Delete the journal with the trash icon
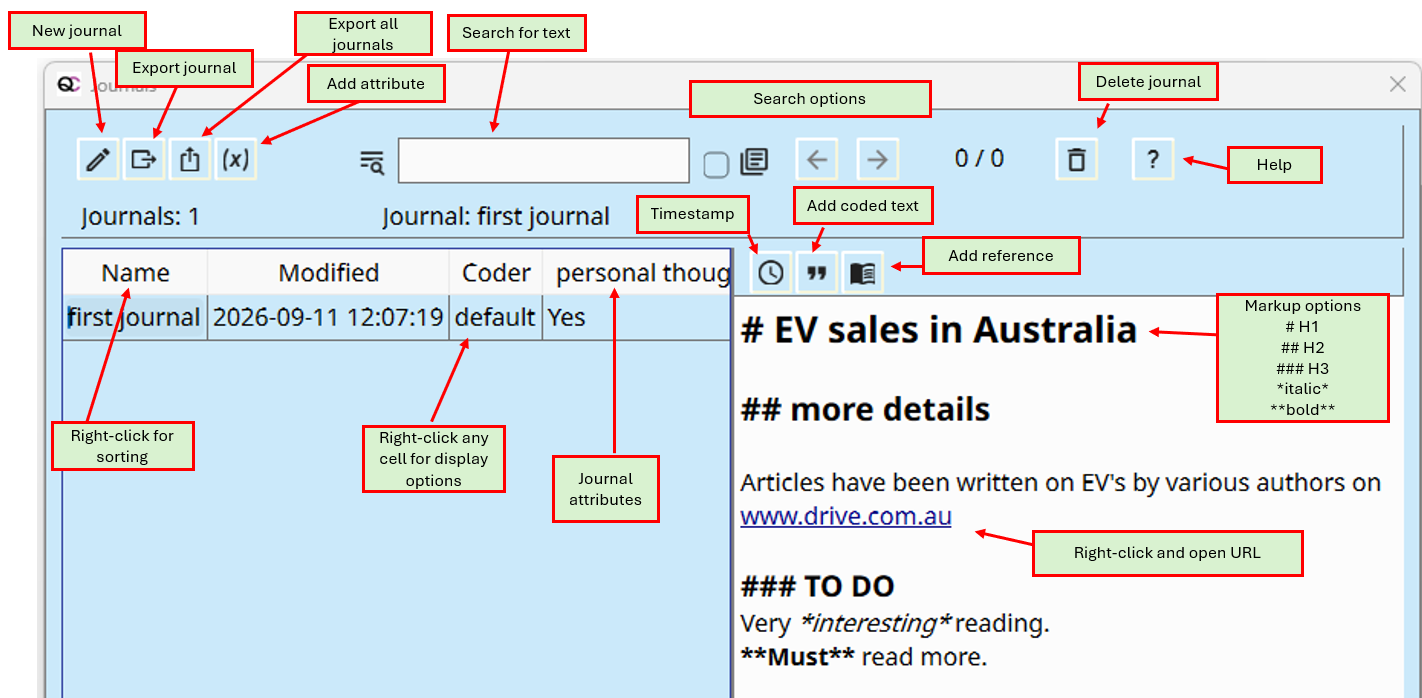This screenshot has height=698, width=1422. (x=1077, y=159)
